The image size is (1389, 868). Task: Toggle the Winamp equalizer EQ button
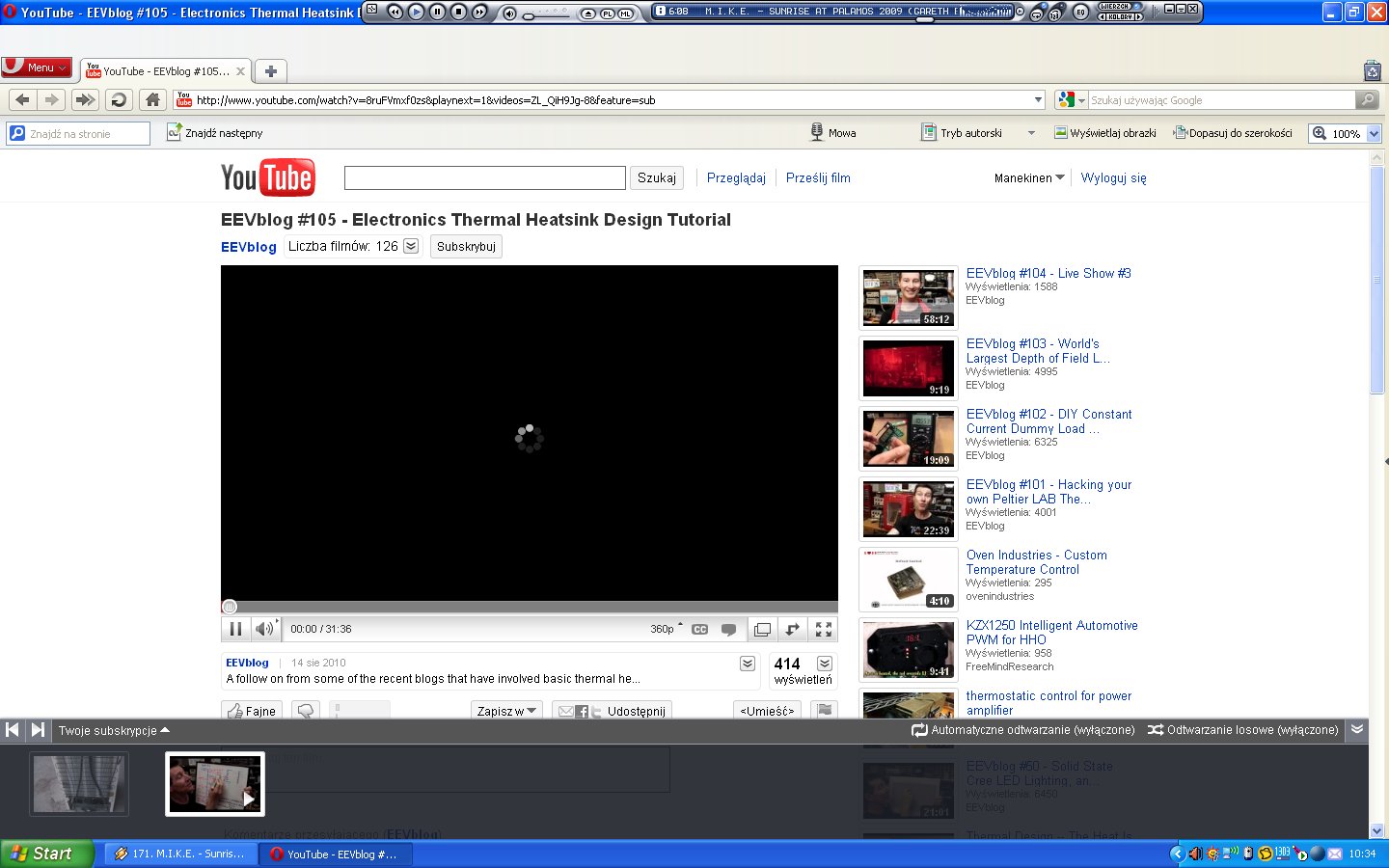click(1081, 13)
